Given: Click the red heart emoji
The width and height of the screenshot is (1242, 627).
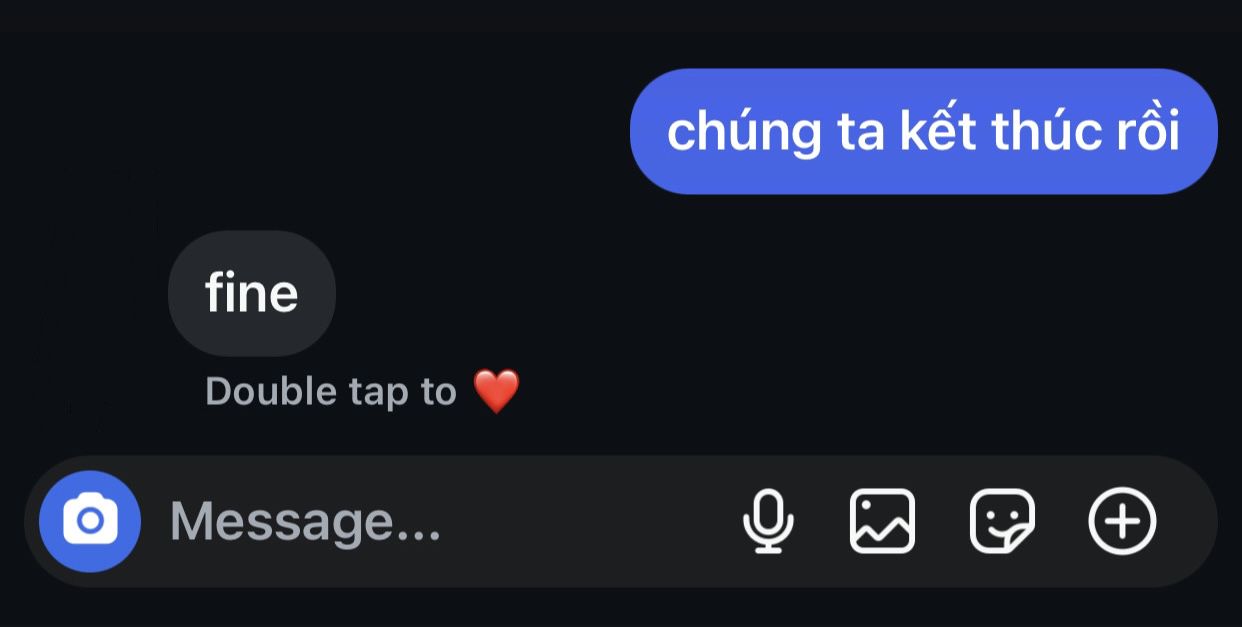Looking at the screenshot, I should coord(496,391).
